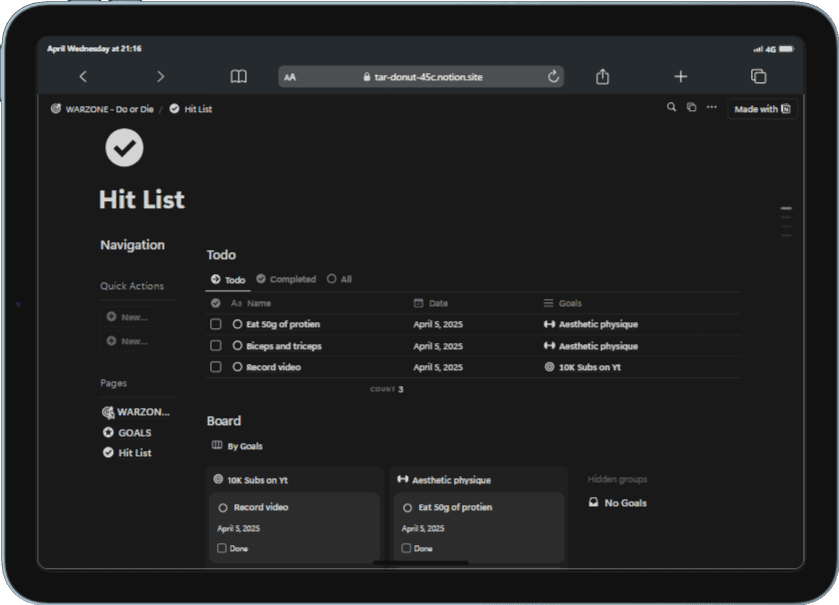Screen dimensions: 839x605
Task: Open the GOALS page link
Action: pos(127,432)
